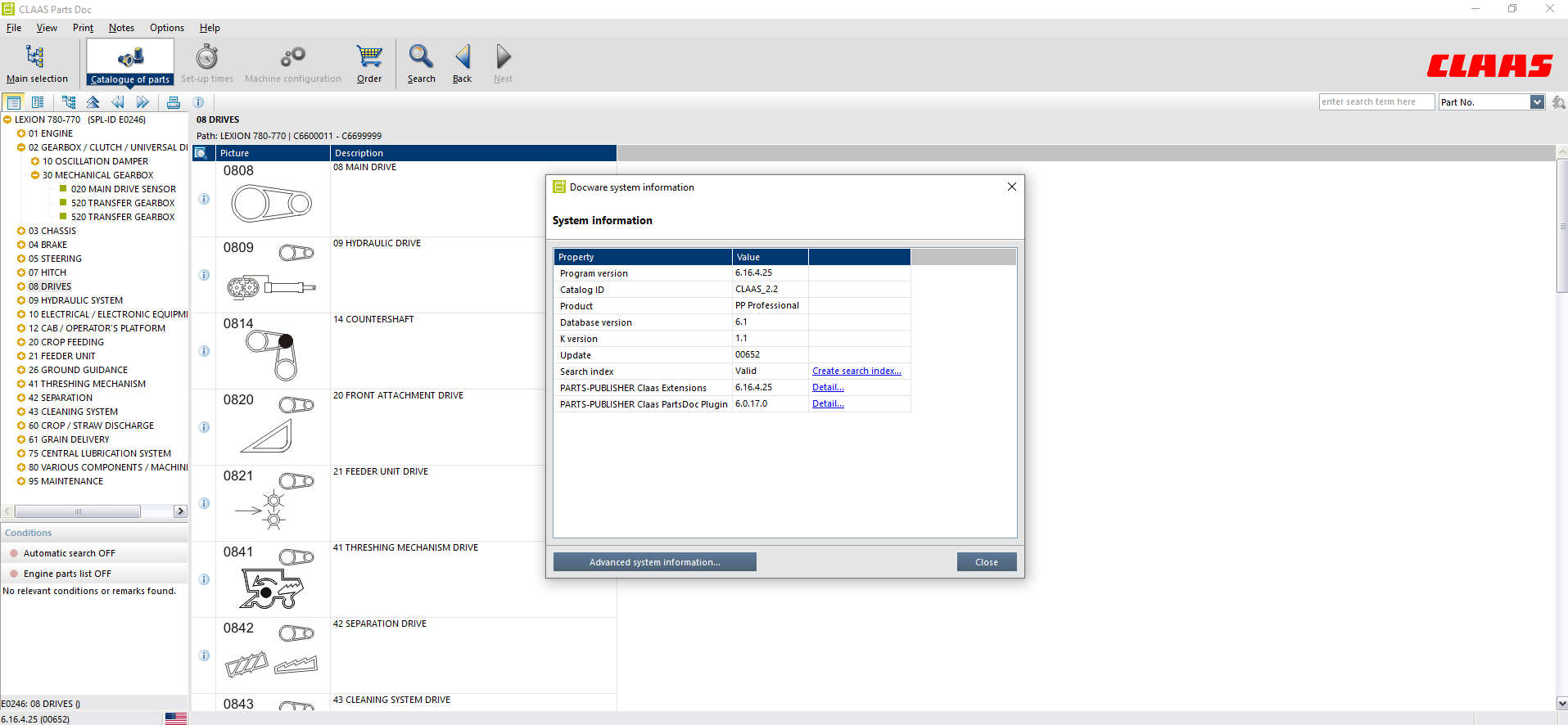Click Machine configuration gears icon
The image size is (1568, 725).
[292, 57]
